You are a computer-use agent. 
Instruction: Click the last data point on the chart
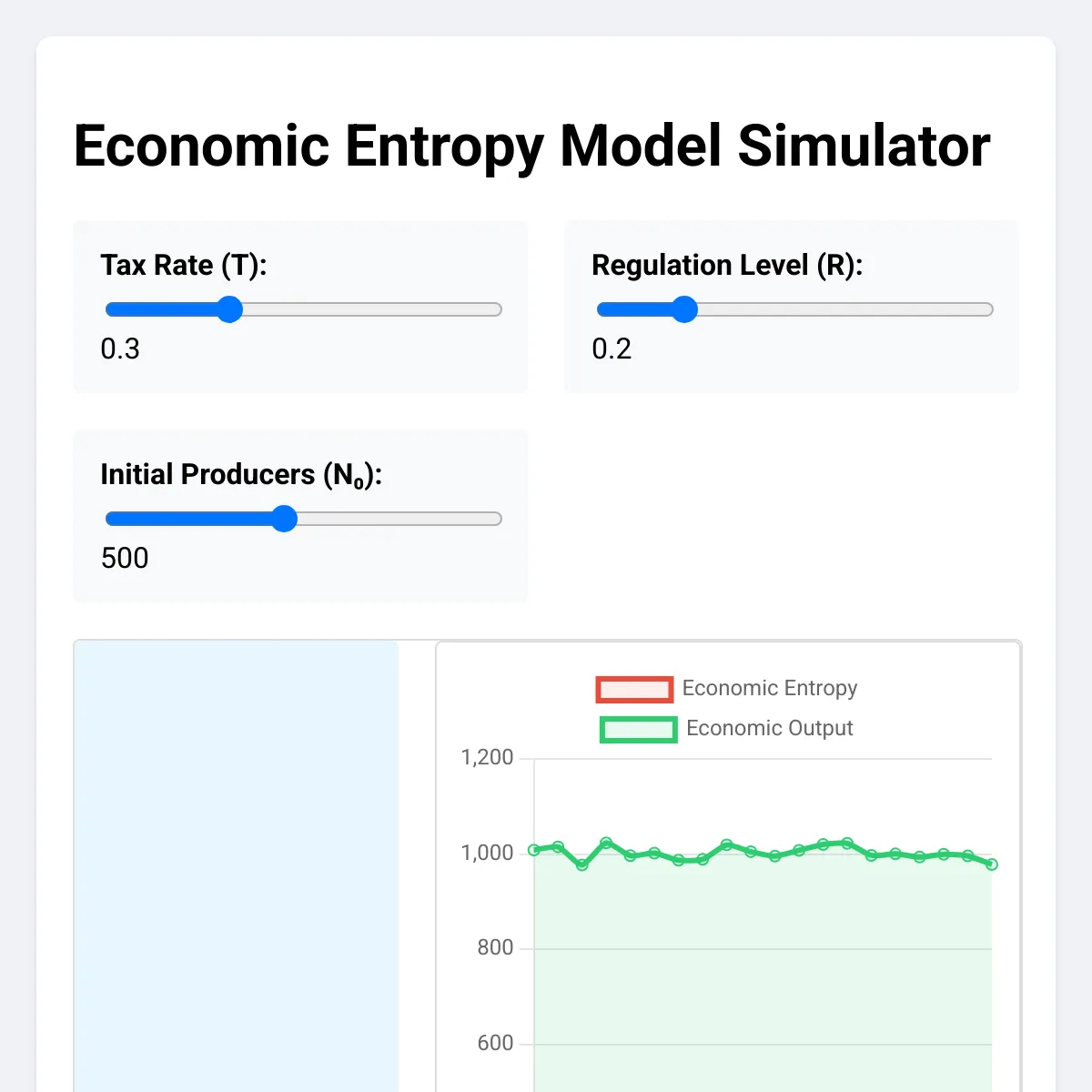[x=992, y=864]
